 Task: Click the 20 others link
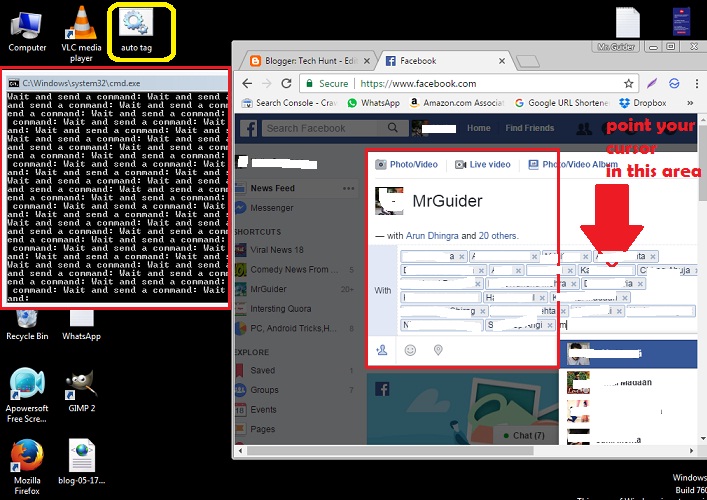click(498, 236)
